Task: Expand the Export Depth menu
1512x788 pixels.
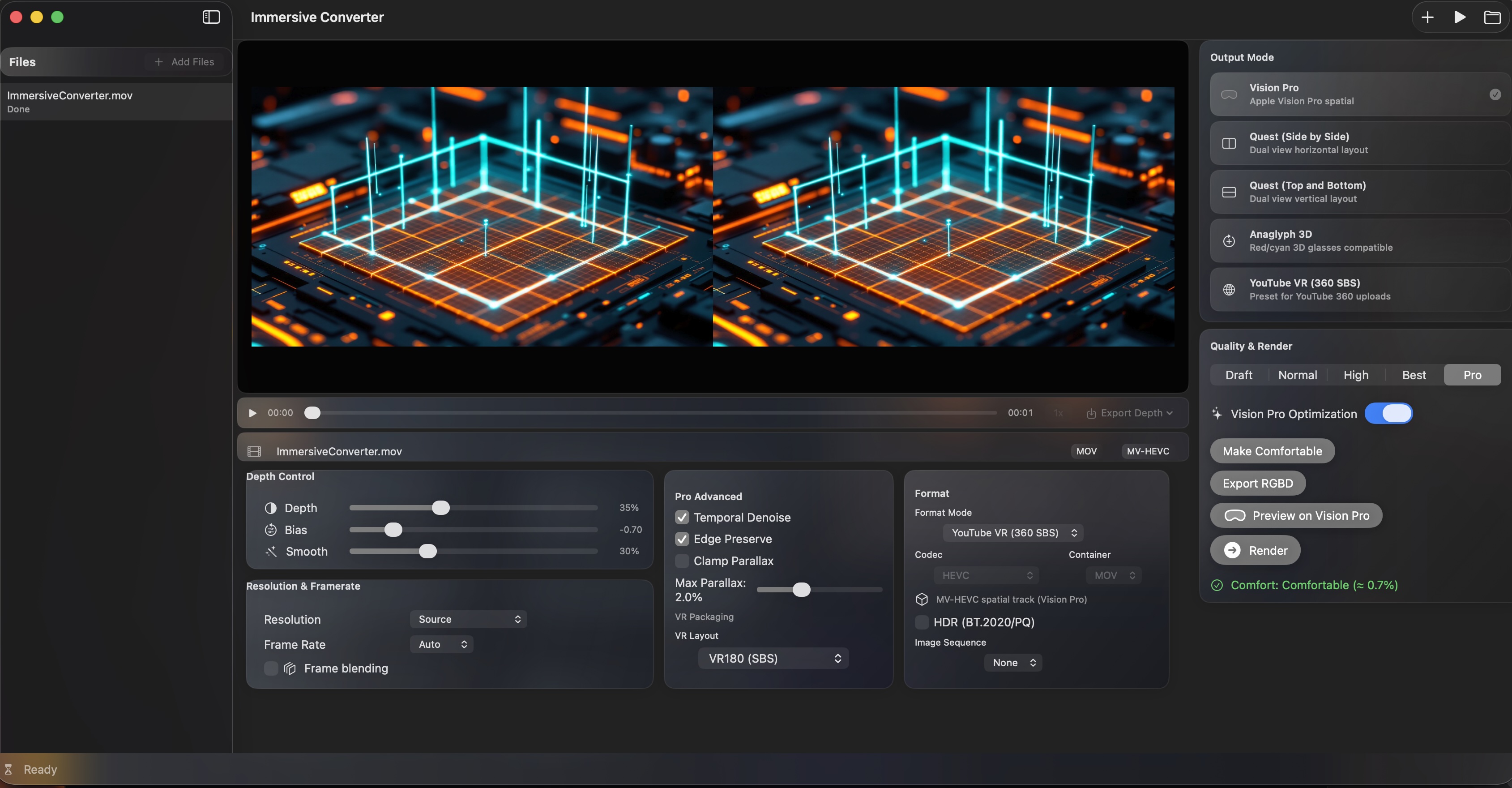Action: click(x=1130, y=413)
